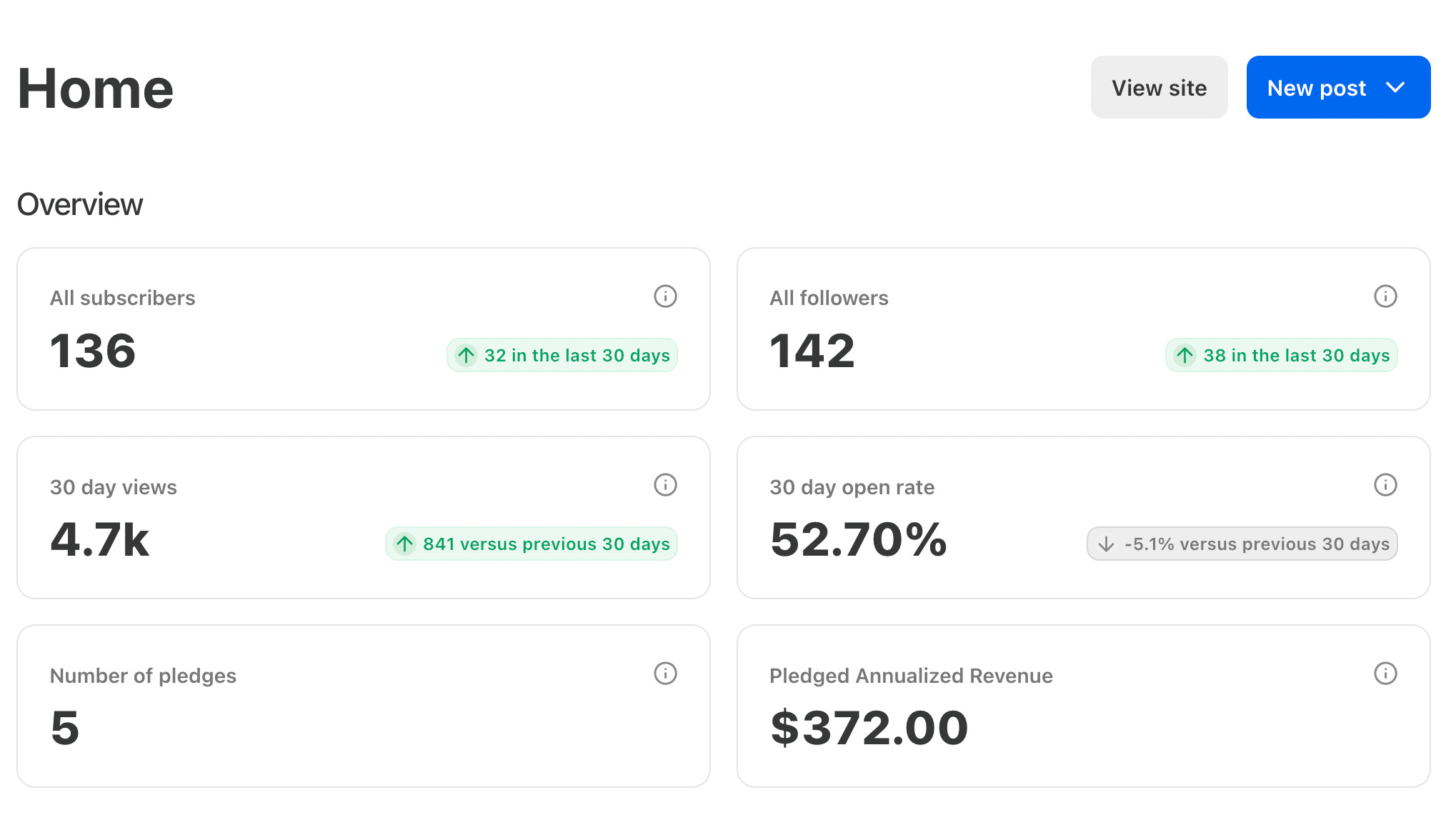This screenshot has height=820, width=1456.
Task: Click info icon on All followers card
Action: [1385, 296]
